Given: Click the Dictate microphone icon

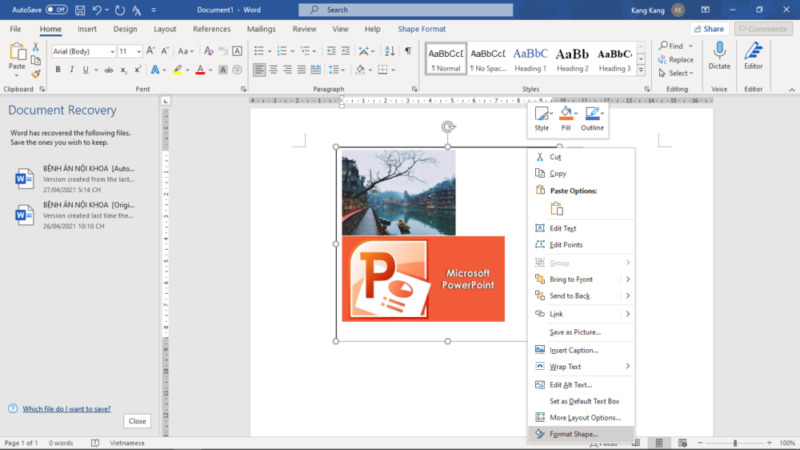Looking at the screenshot, I should tap(719, 50).
